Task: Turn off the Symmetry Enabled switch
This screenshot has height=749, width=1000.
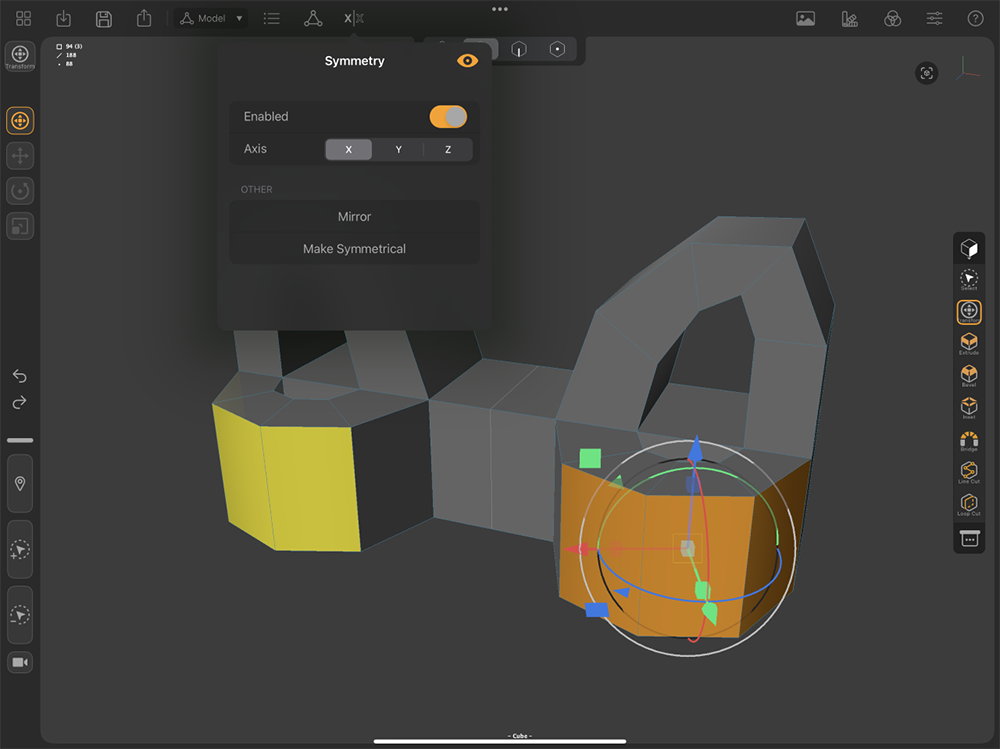Action: click(x=448, y=117)
